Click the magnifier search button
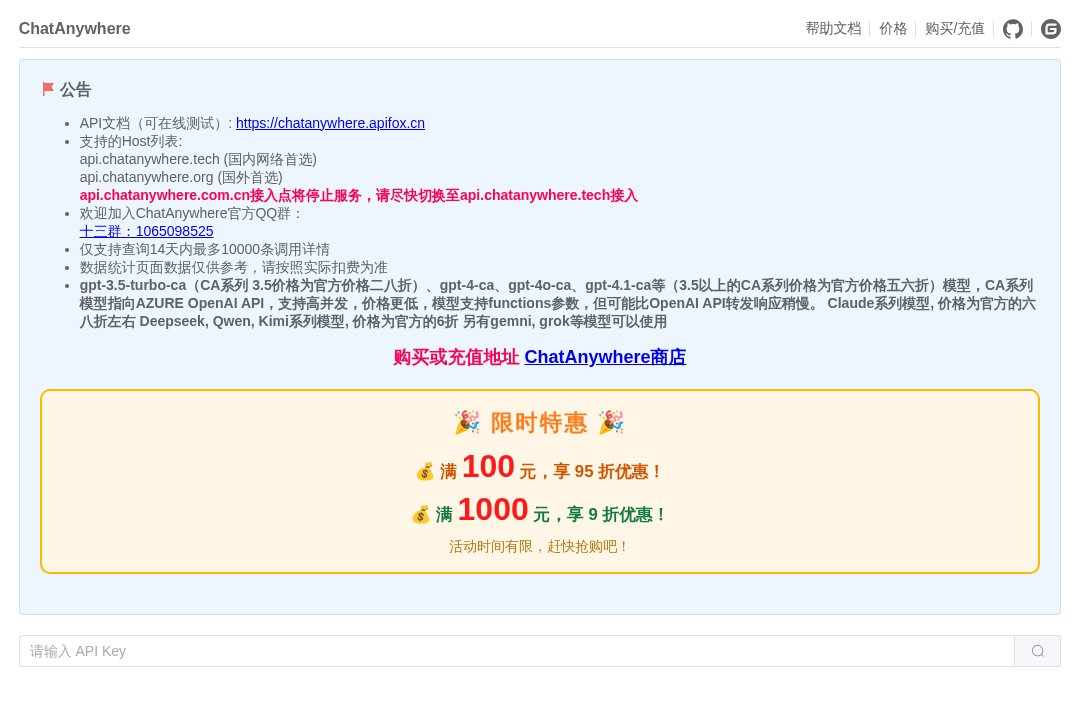 pyautogui.click(x=1037, y=650)
